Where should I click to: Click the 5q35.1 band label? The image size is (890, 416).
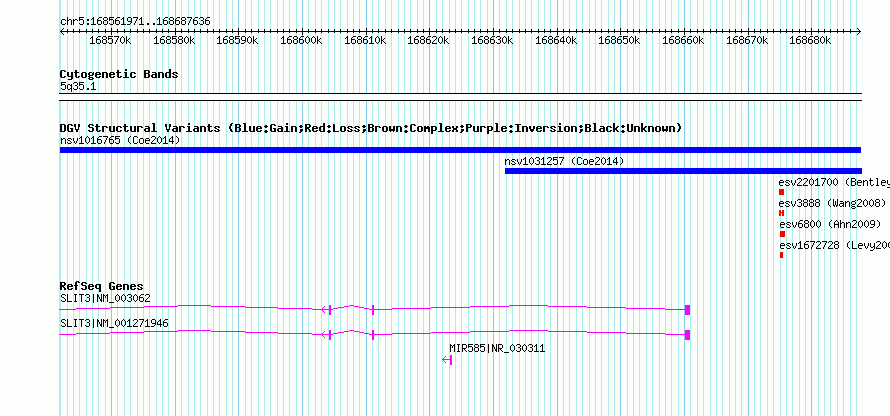click(x=77, y=87)
